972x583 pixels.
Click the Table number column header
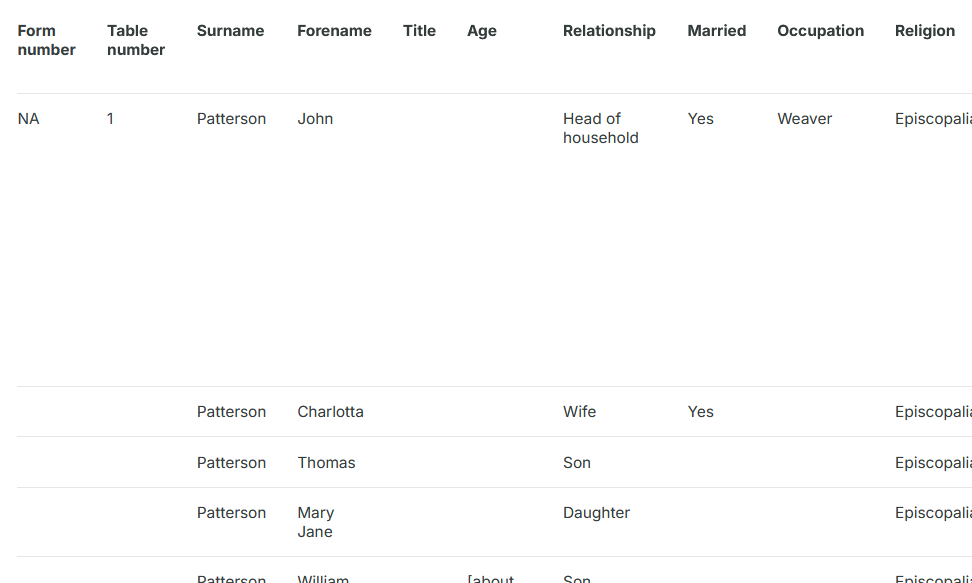coord(136,40)
